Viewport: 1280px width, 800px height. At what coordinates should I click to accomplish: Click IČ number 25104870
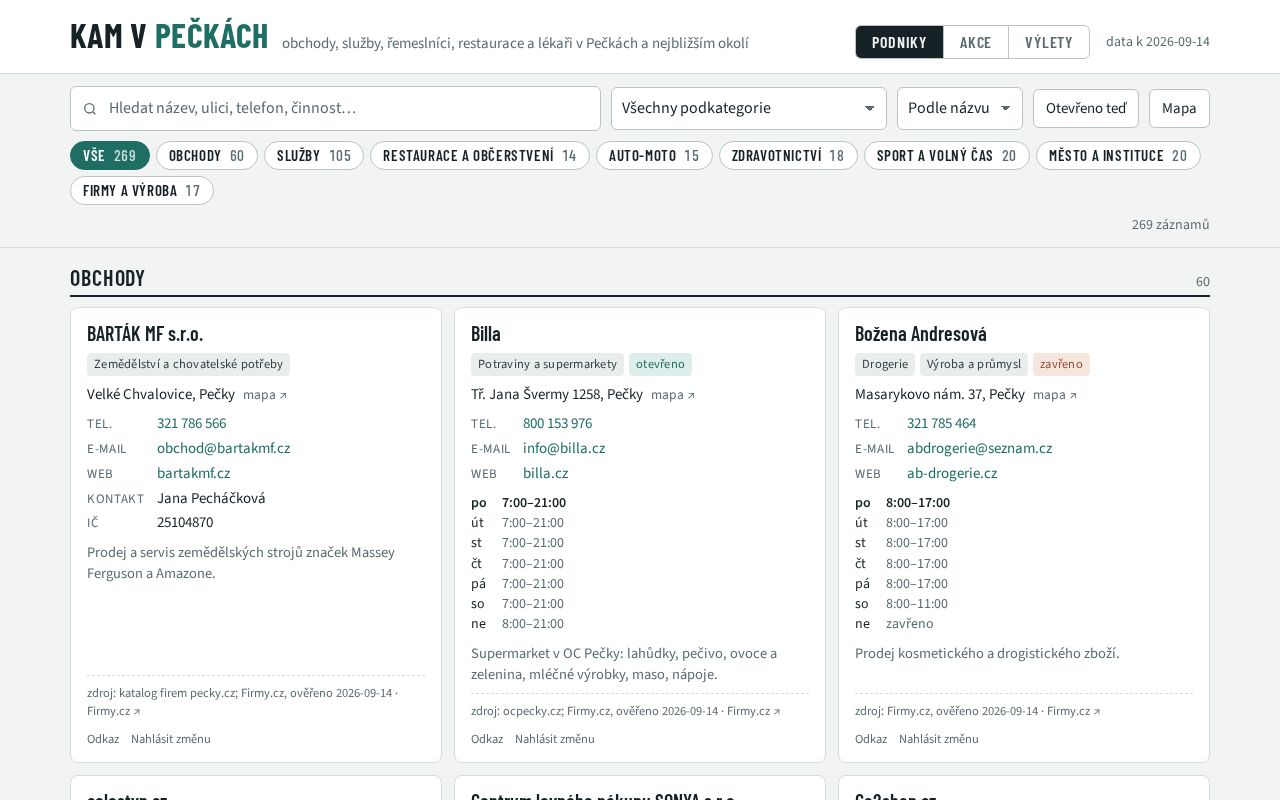click(x=185, y=522)
